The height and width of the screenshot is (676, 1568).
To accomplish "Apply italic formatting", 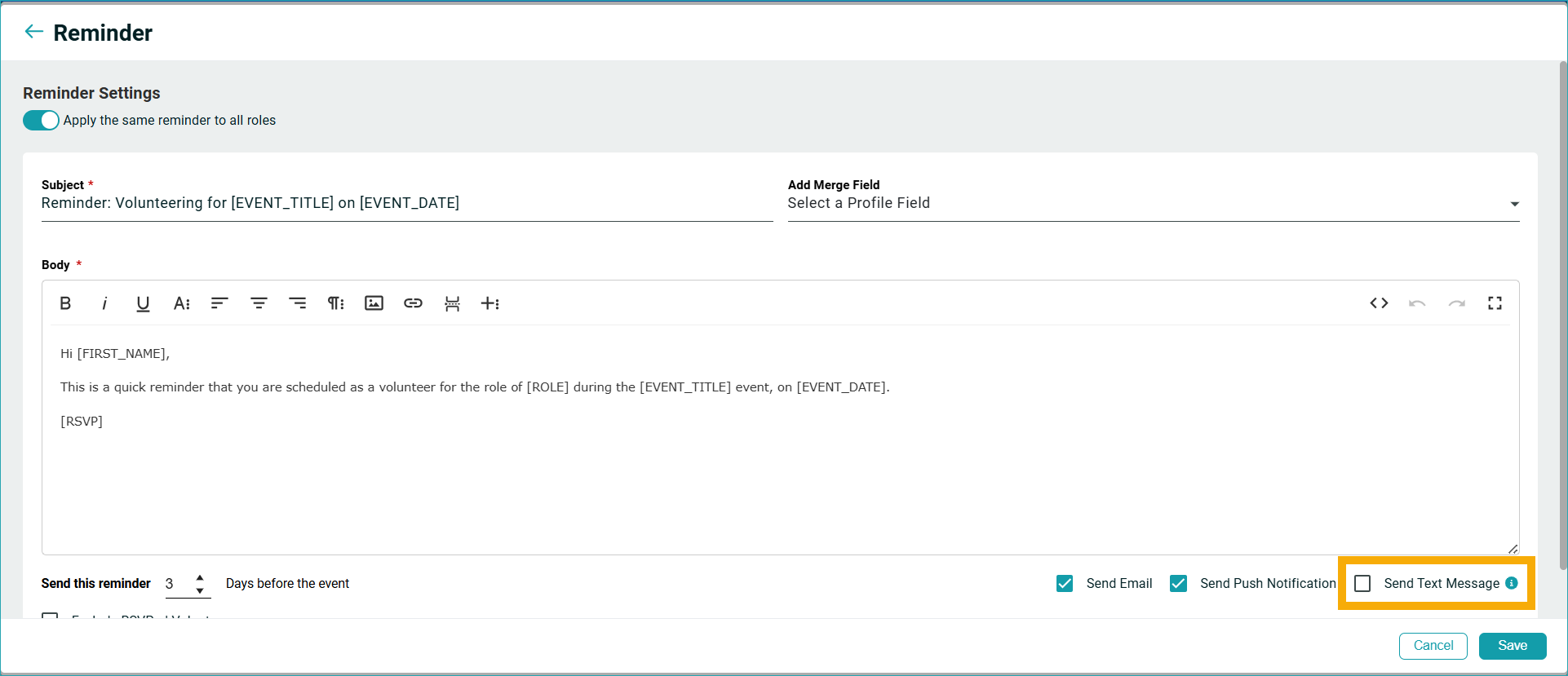I will (x=104, y=303).
